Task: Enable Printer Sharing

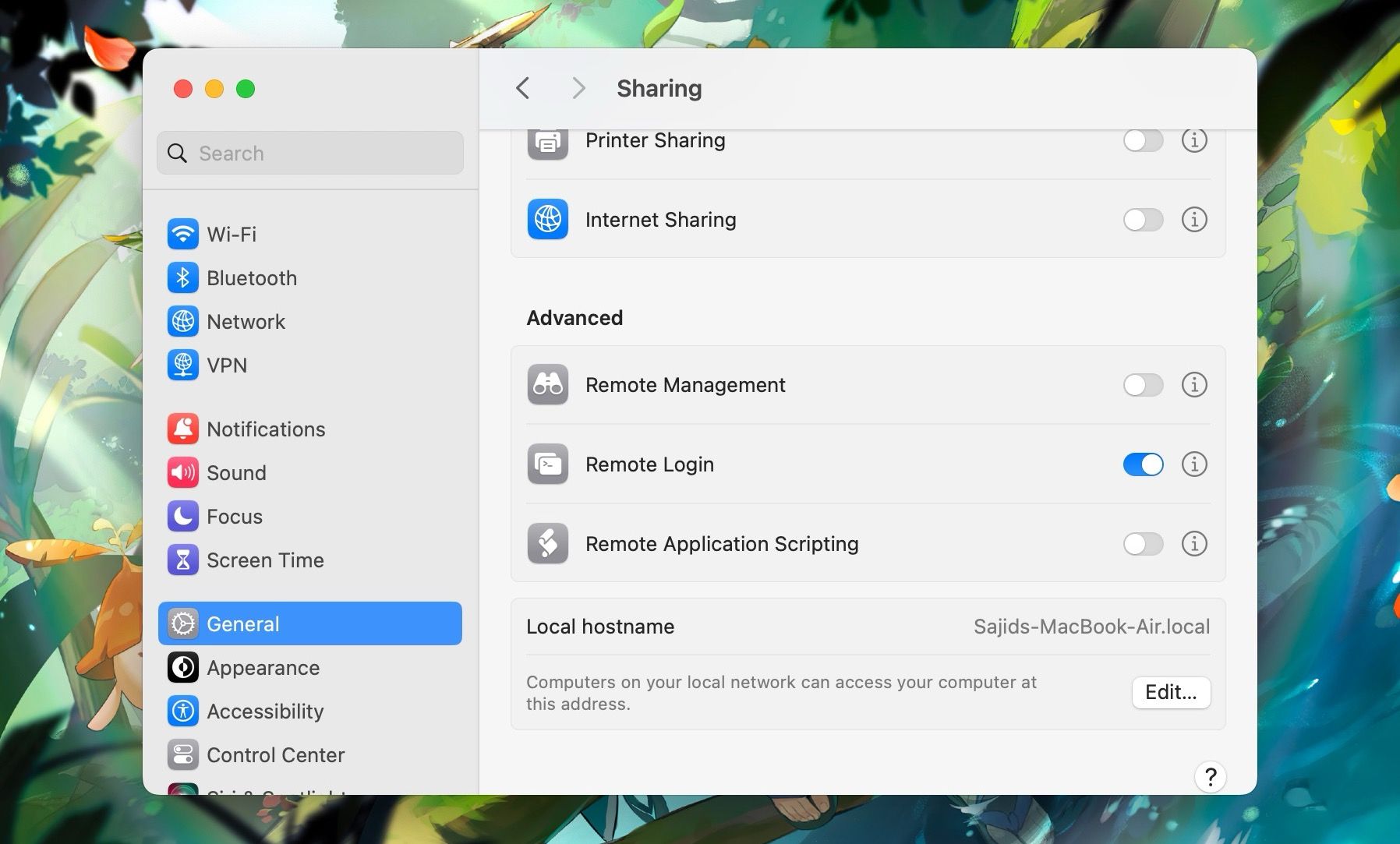Action: 1143,140
